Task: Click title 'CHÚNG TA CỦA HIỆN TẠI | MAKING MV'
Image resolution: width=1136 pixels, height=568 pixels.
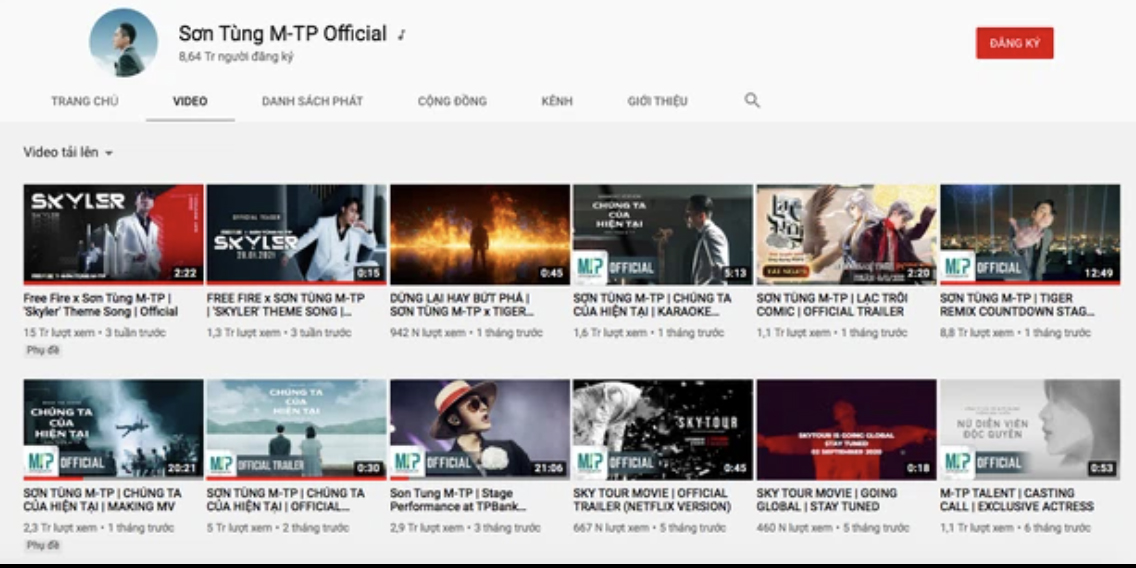Action: click(x=102, y=500)
